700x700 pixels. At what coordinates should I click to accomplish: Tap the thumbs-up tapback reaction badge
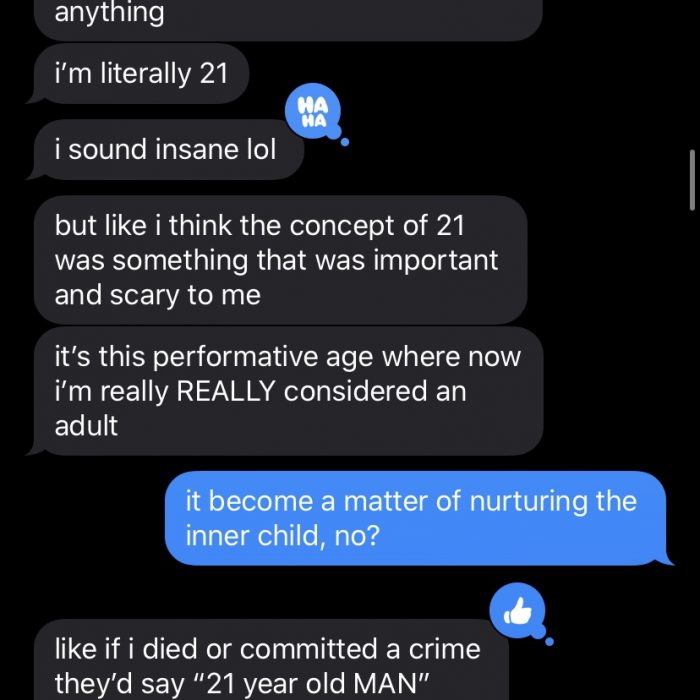(x=518, y=609)
